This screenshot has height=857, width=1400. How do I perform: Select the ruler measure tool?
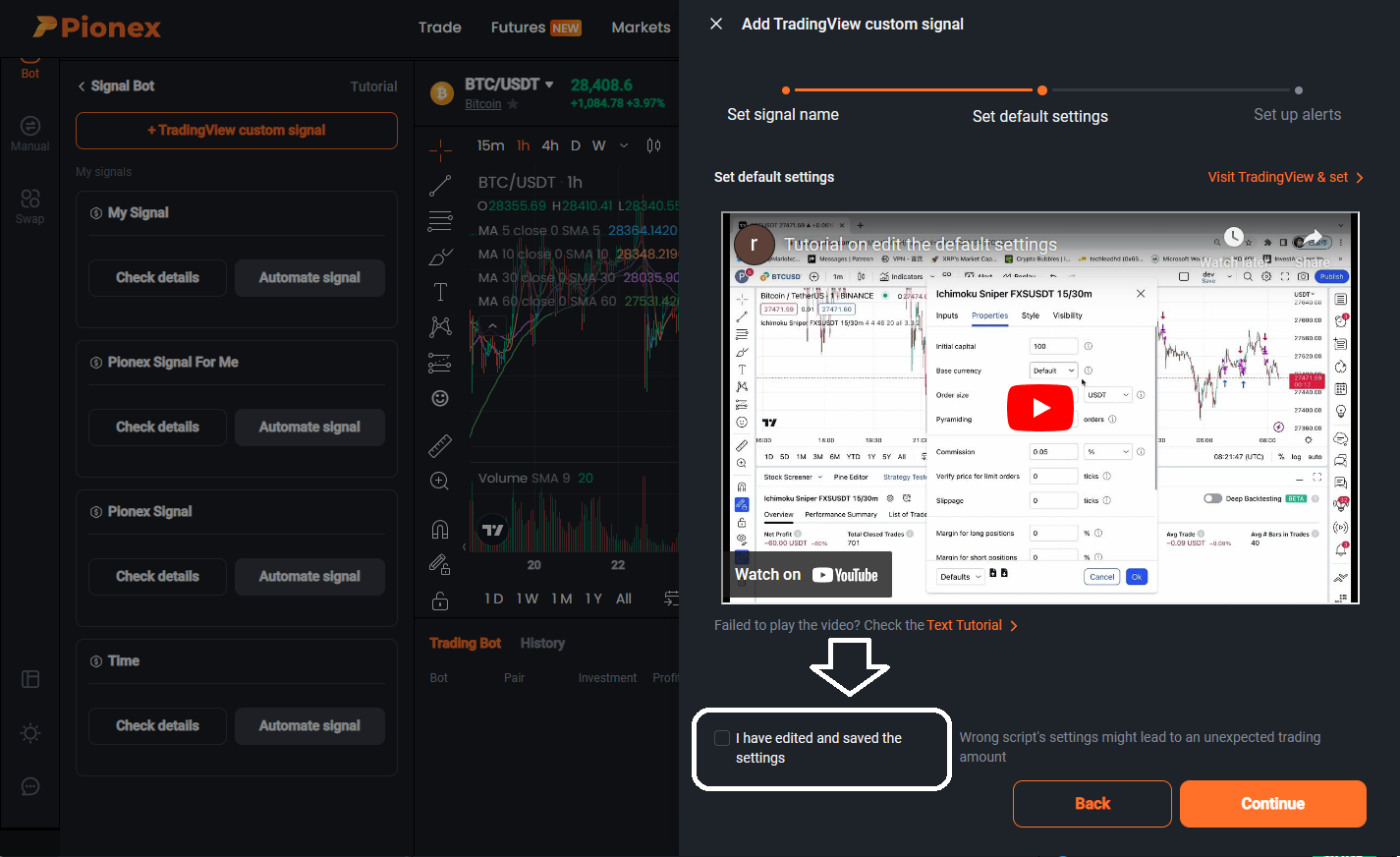440,445
